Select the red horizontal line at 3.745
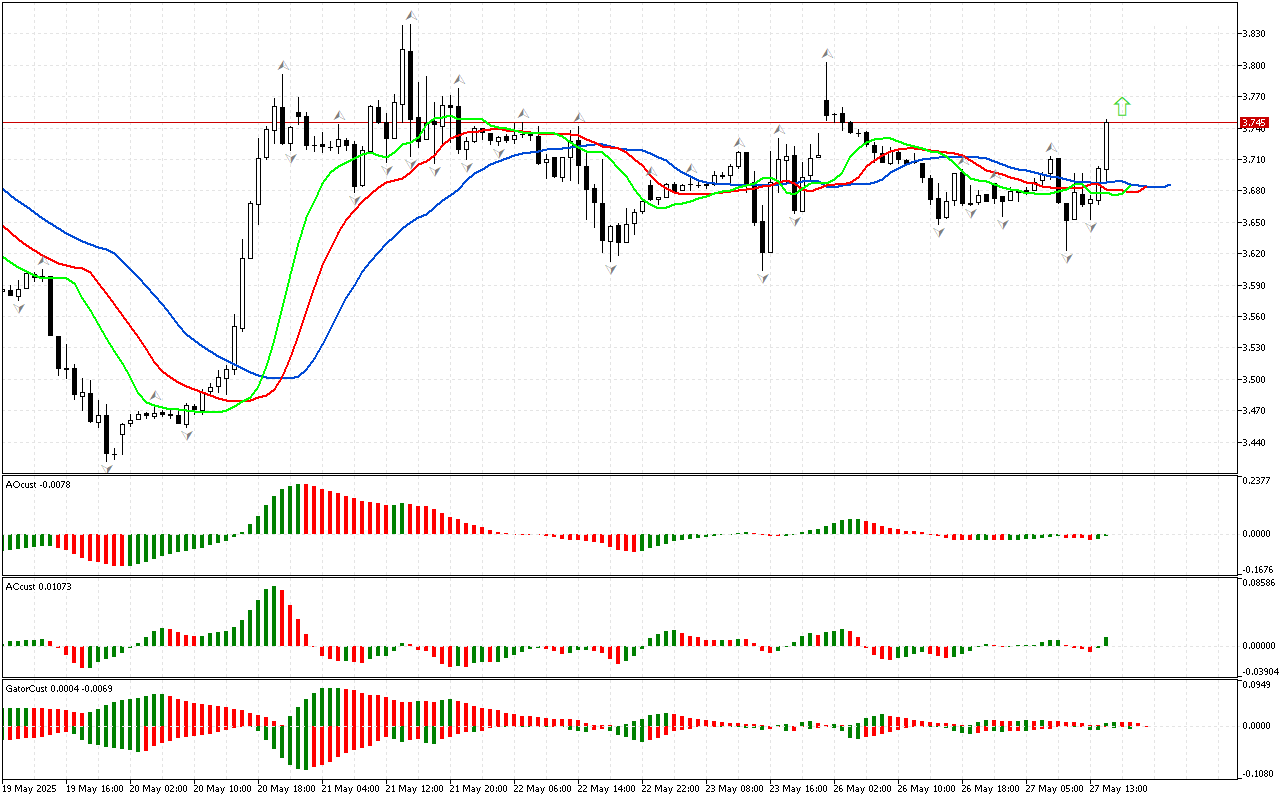Viewport: 1280px width, 800px height. [x=600, y=123]
